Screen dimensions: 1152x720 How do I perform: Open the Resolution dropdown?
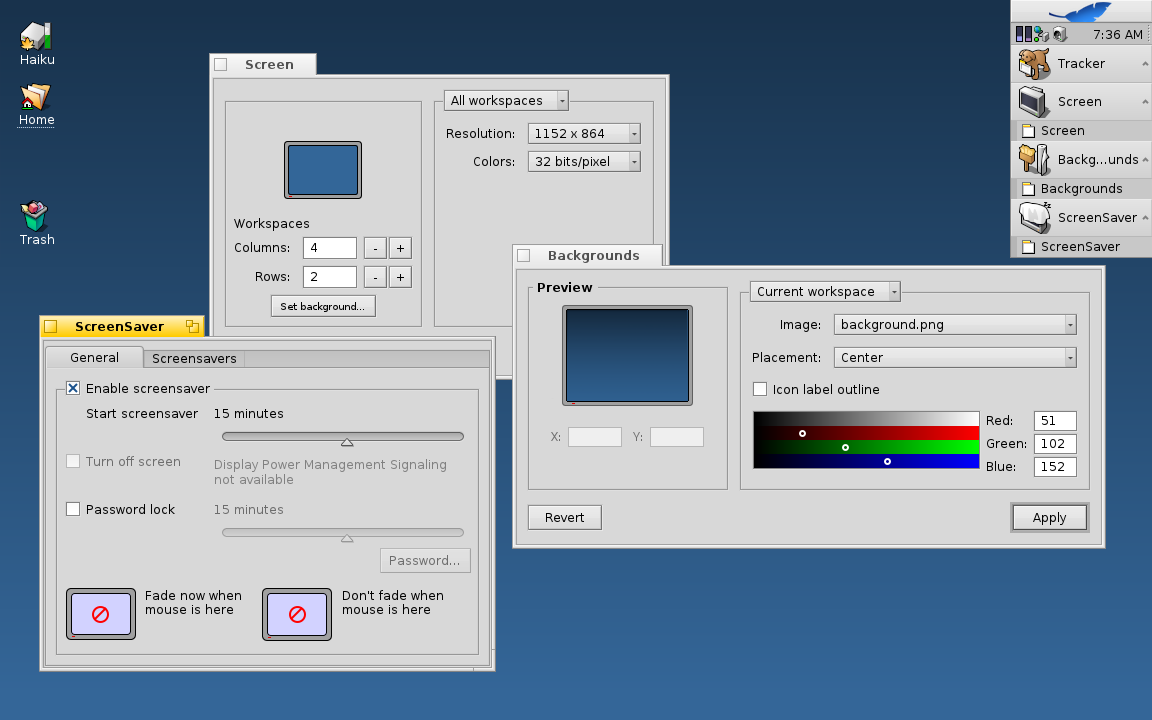[584, 134]
